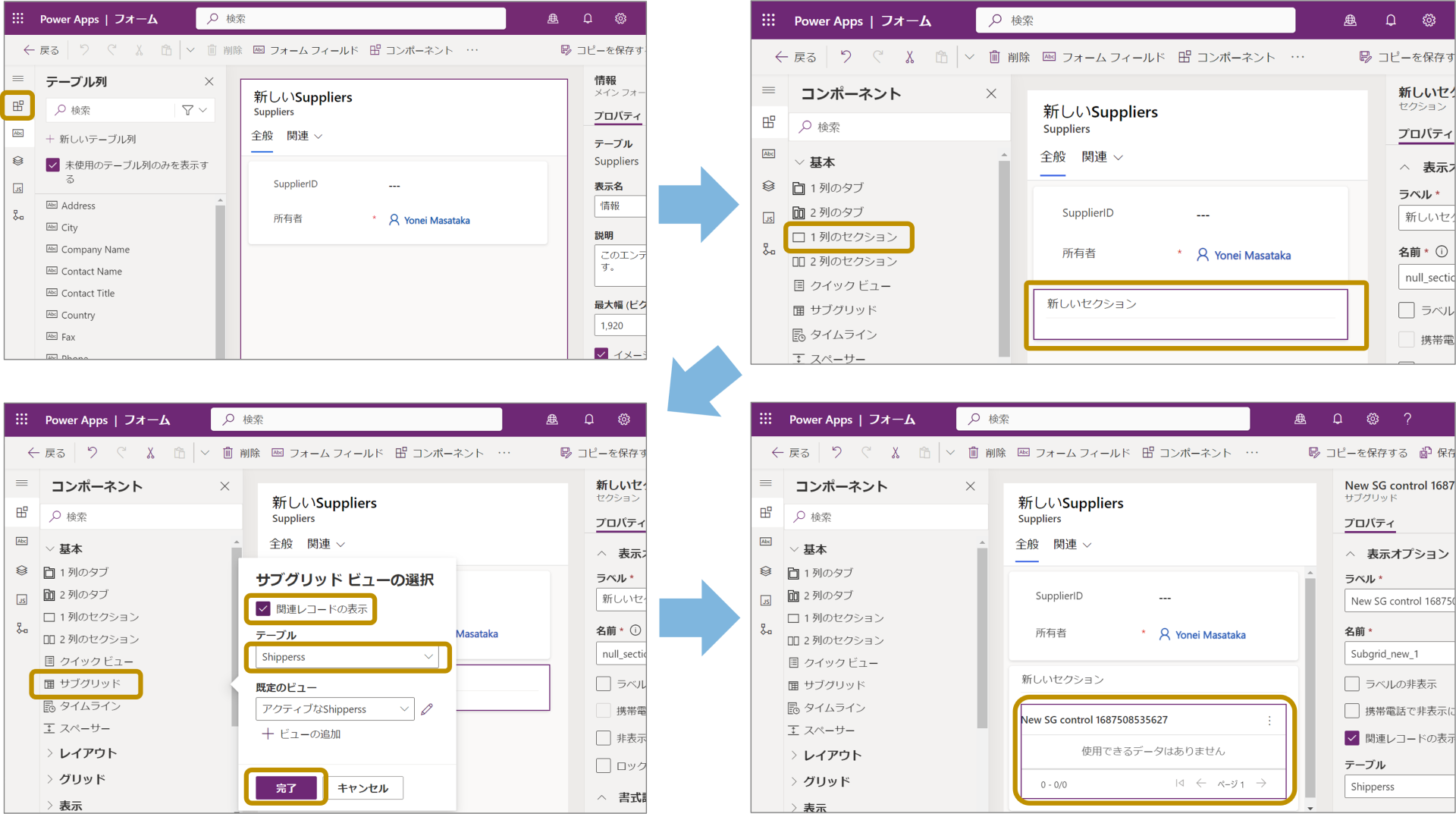Click help question mark in bottom-right screenshot
The image size is (1456, 814).
1407,419
